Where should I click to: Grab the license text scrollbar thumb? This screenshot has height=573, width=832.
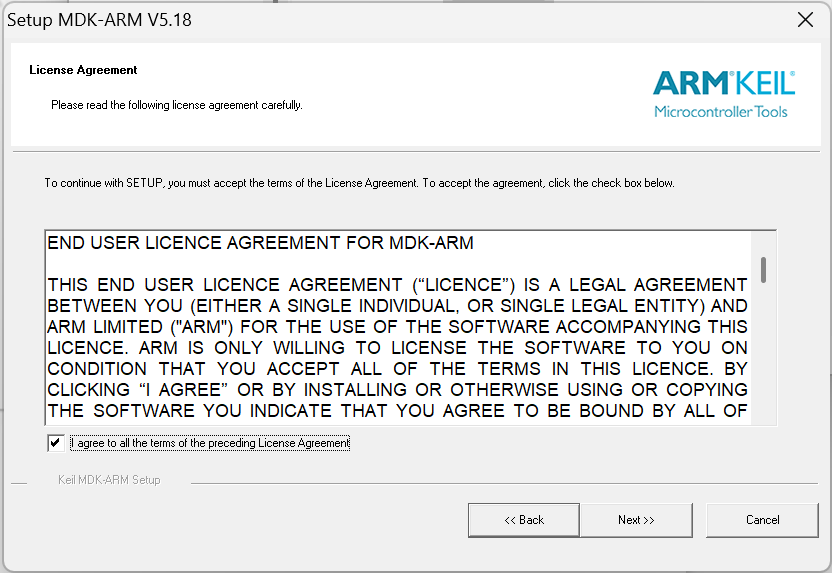pos(763,269)
